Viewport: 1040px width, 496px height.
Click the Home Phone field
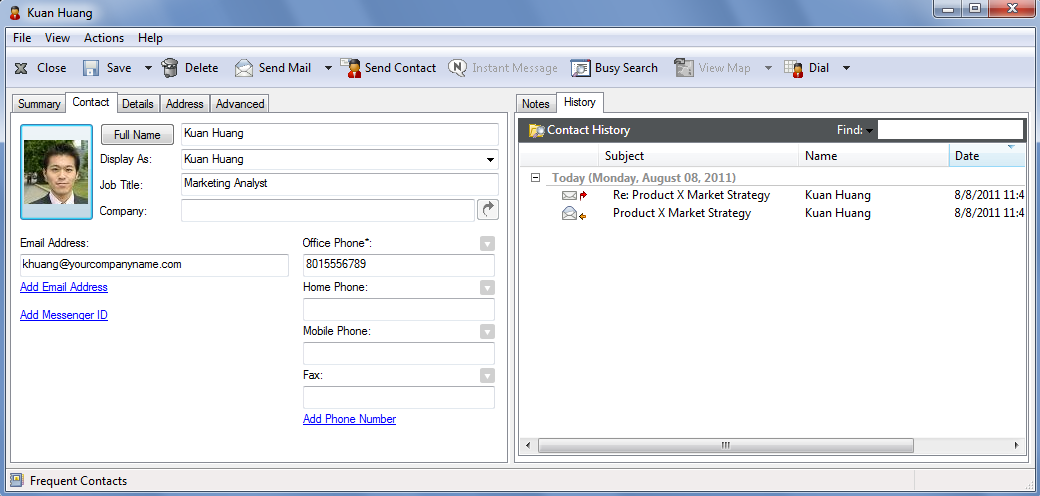pyautogui.click(x=399, y=309)
